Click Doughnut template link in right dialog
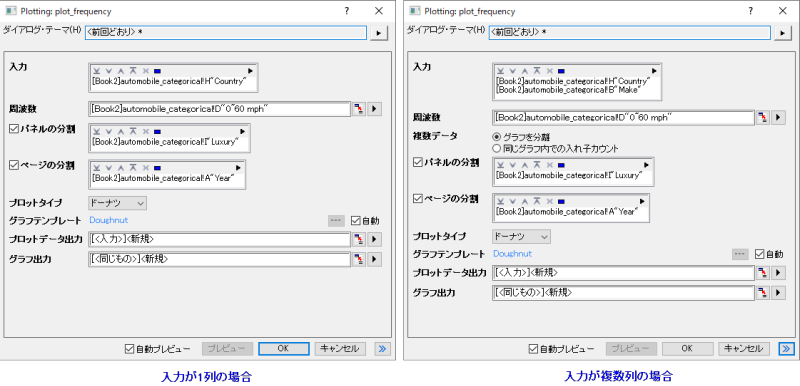This screenshot has height=386, width=800. (x=512, y=253)
